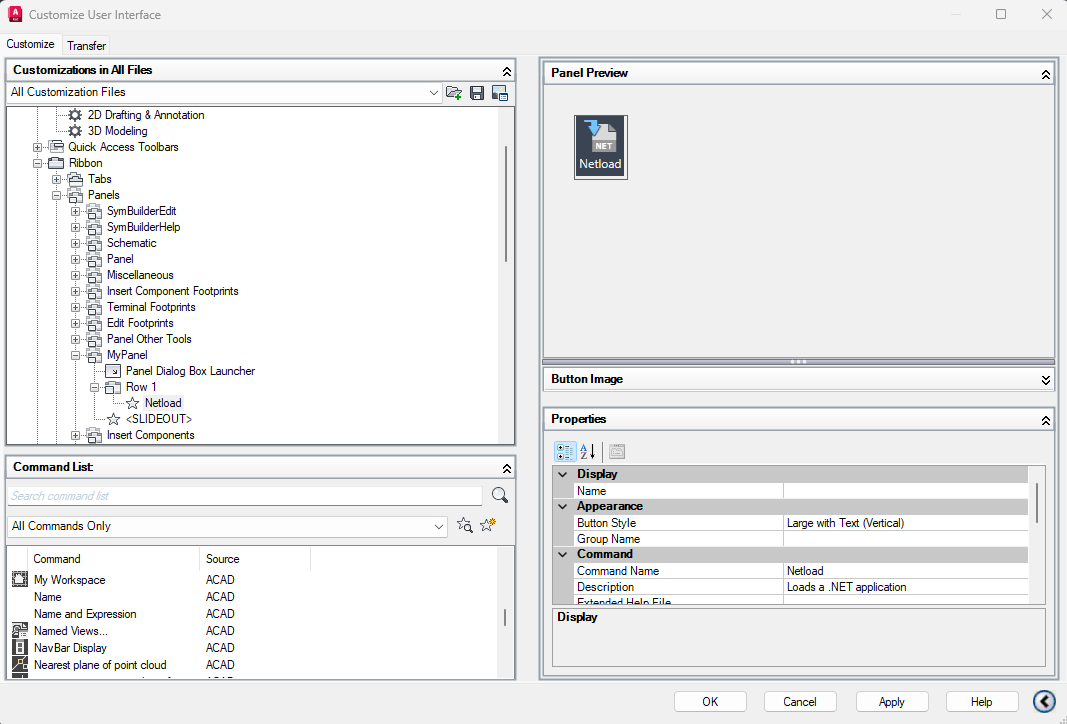Select the Netload button in Panel Preview

(600, 147)
